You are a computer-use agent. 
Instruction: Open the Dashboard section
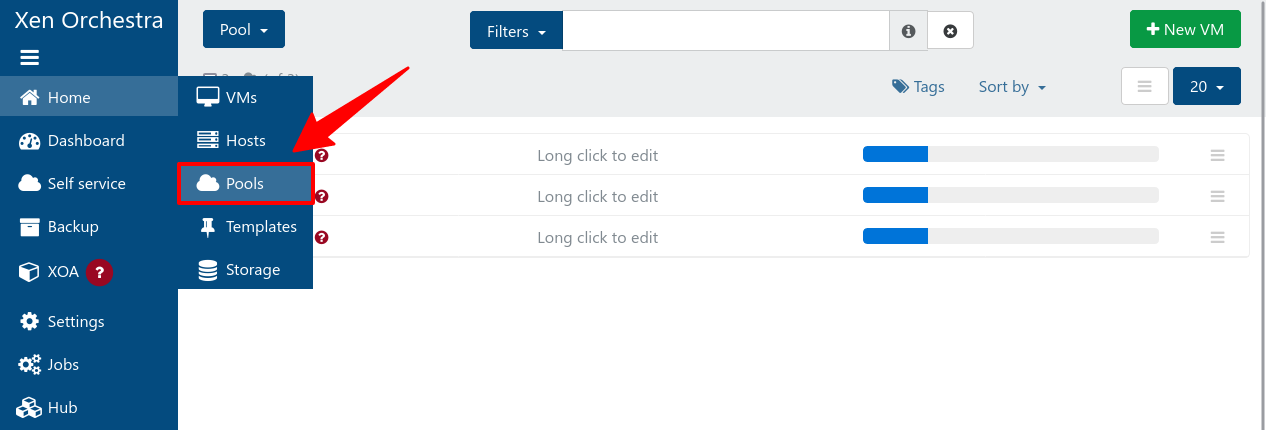click(86, 140)
